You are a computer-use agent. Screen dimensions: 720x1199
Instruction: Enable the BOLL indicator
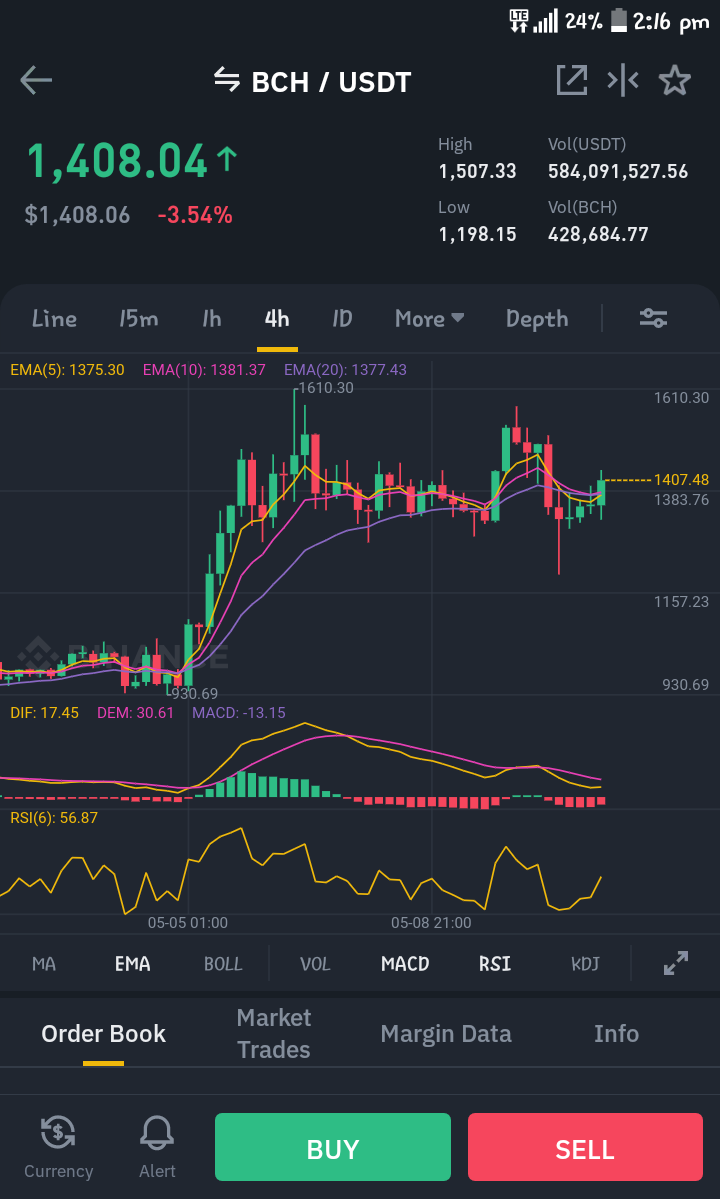(x=223, y=963)
